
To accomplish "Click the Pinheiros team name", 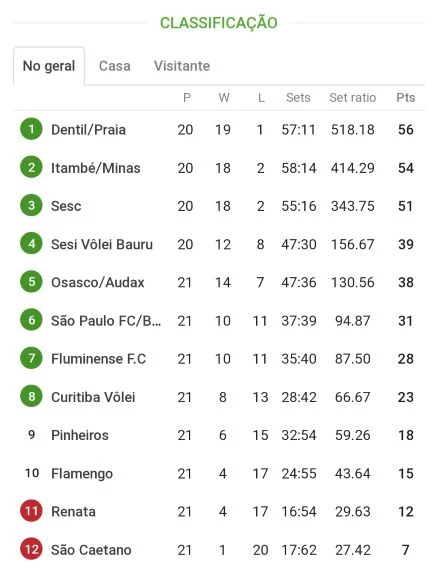I will 80,435.
